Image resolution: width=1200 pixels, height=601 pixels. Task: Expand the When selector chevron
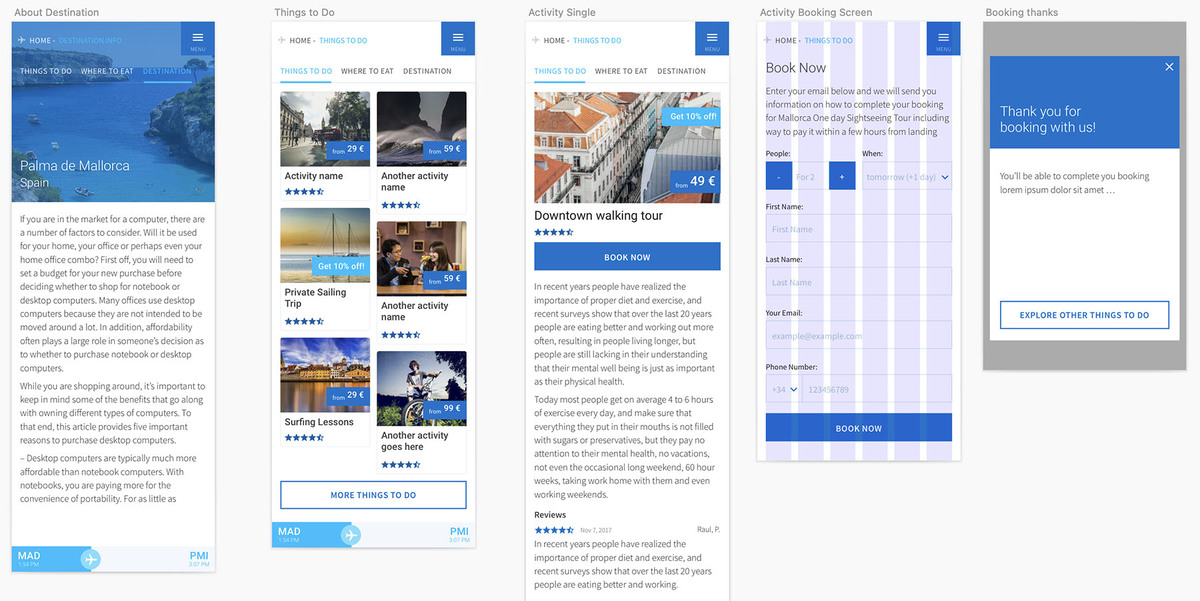click(944, 175)
